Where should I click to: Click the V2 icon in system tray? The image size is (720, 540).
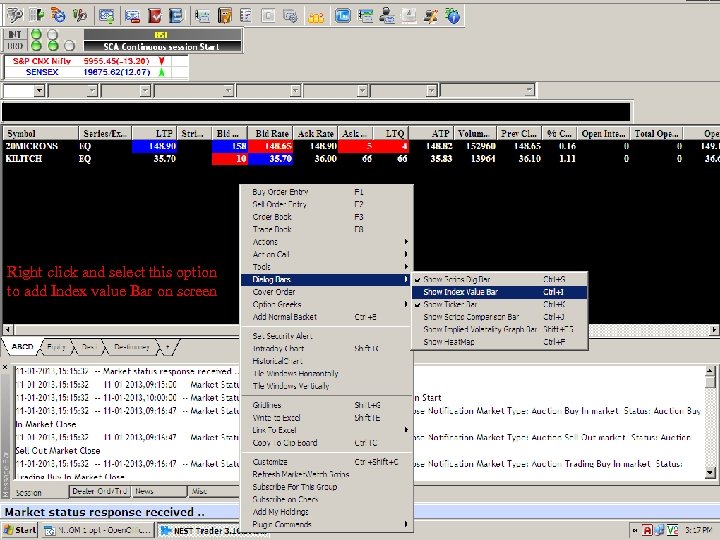coord(673,530)
